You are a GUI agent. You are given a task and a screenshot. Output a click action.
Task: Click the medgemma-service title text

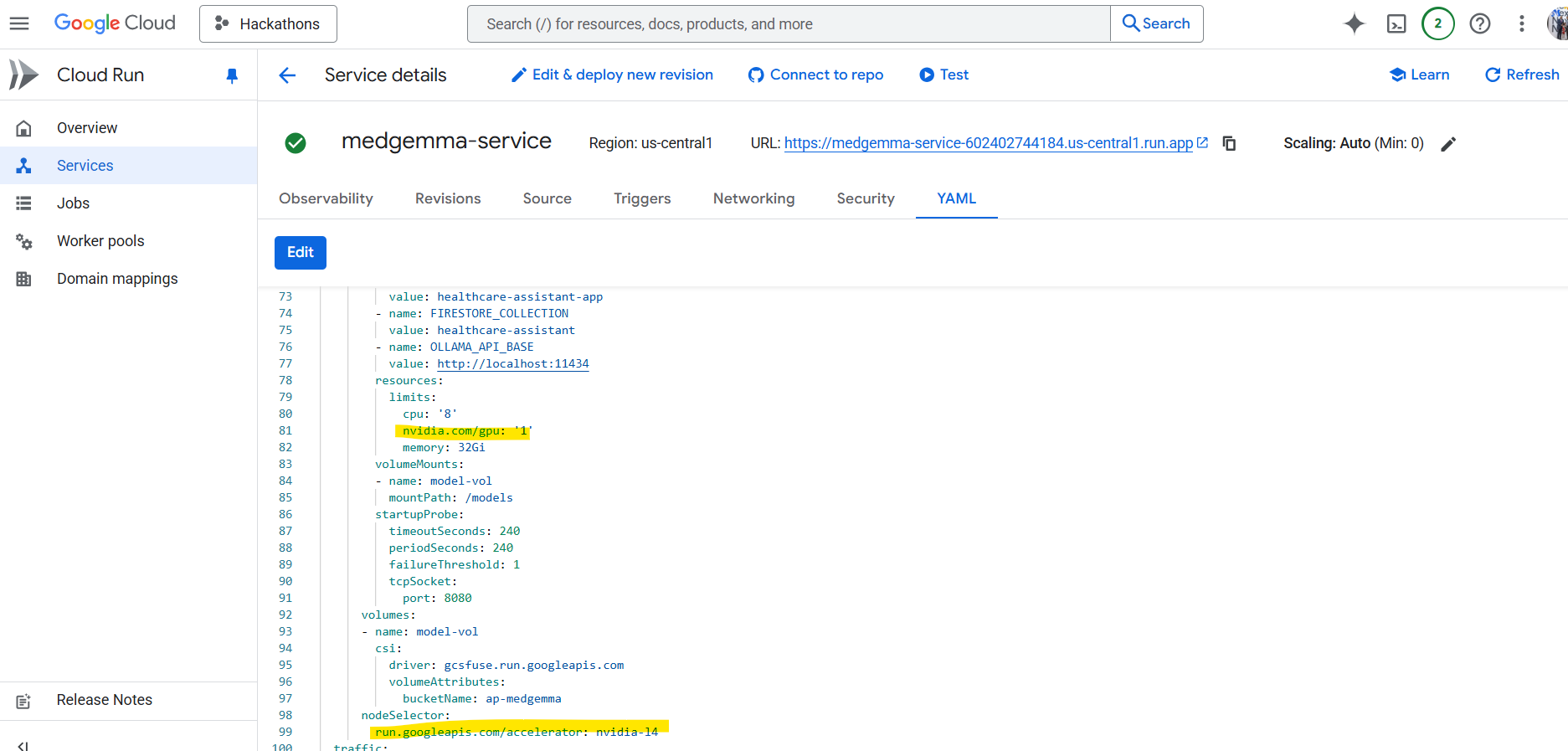tap(446, 141)
